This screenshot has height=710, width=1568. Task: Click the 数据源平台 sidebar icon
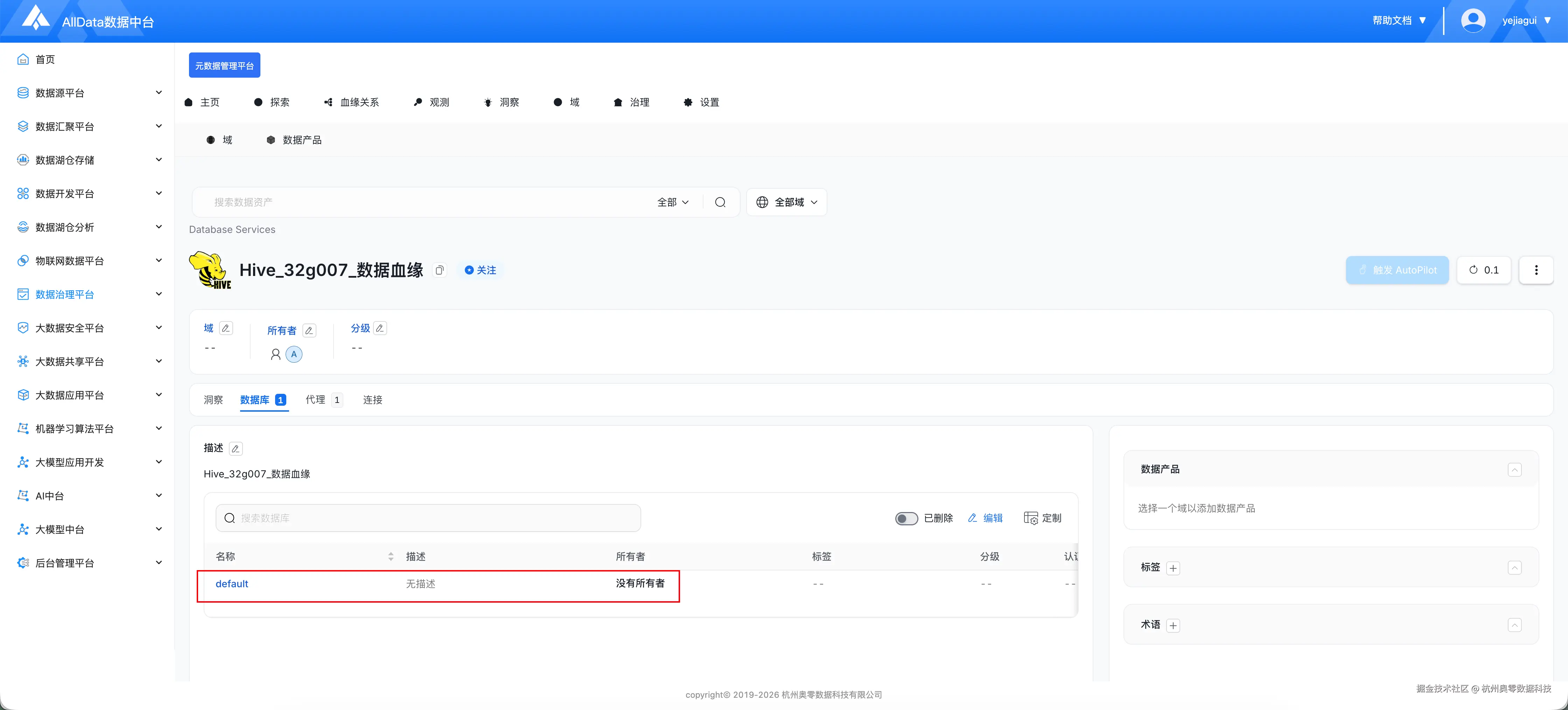[23, 92]
